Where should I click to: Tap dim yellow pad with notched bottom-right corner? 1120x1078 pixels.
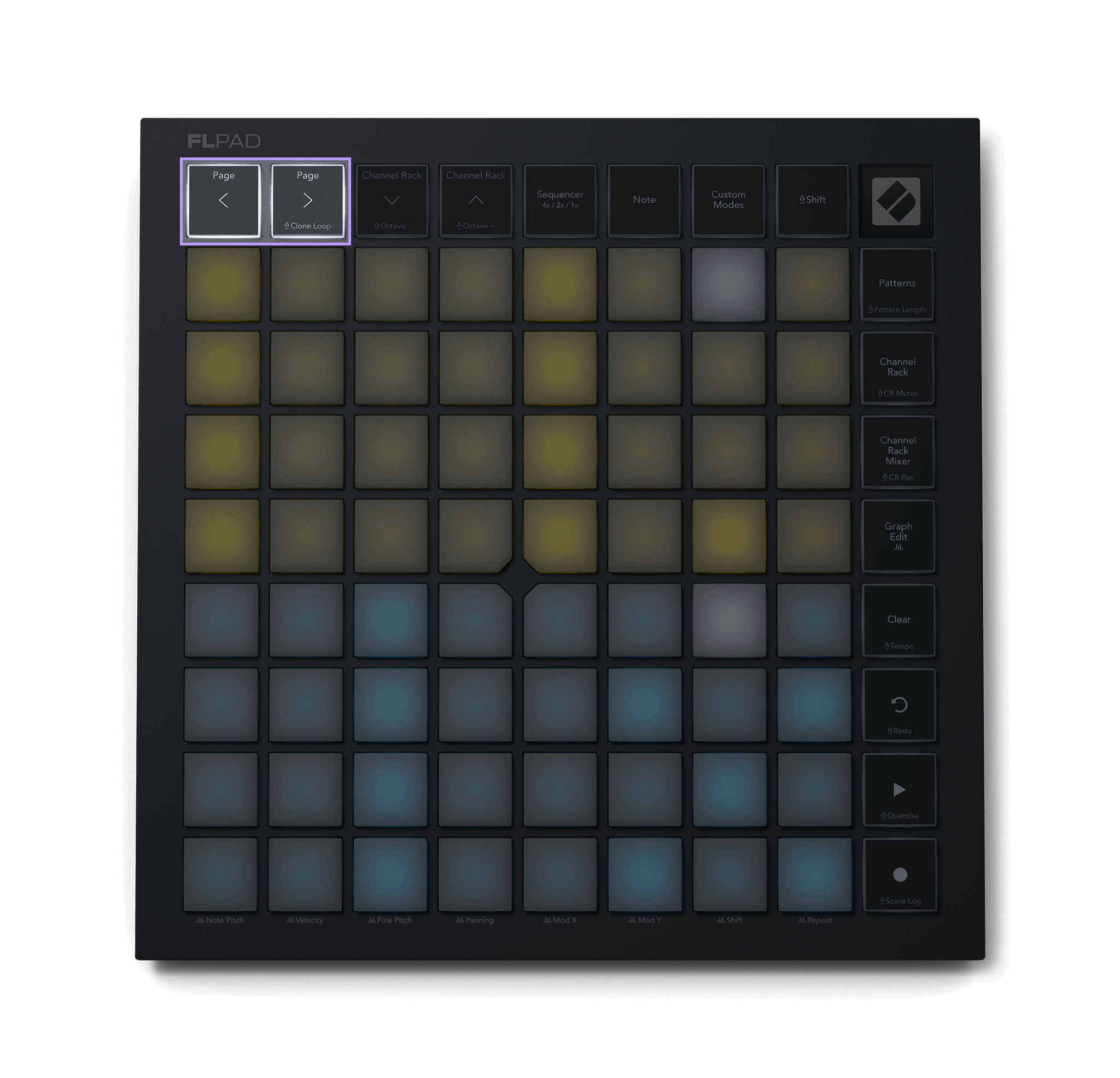pos(475,536)
